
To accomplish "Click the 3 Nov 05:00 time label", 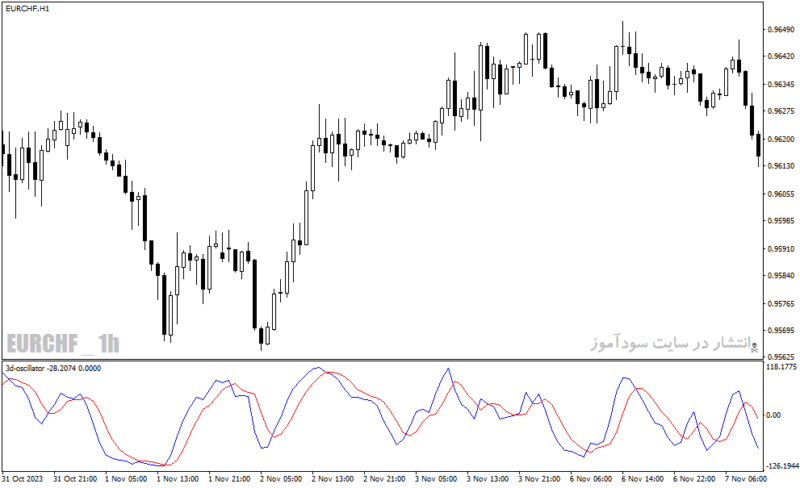I will [x=436, y=479].
